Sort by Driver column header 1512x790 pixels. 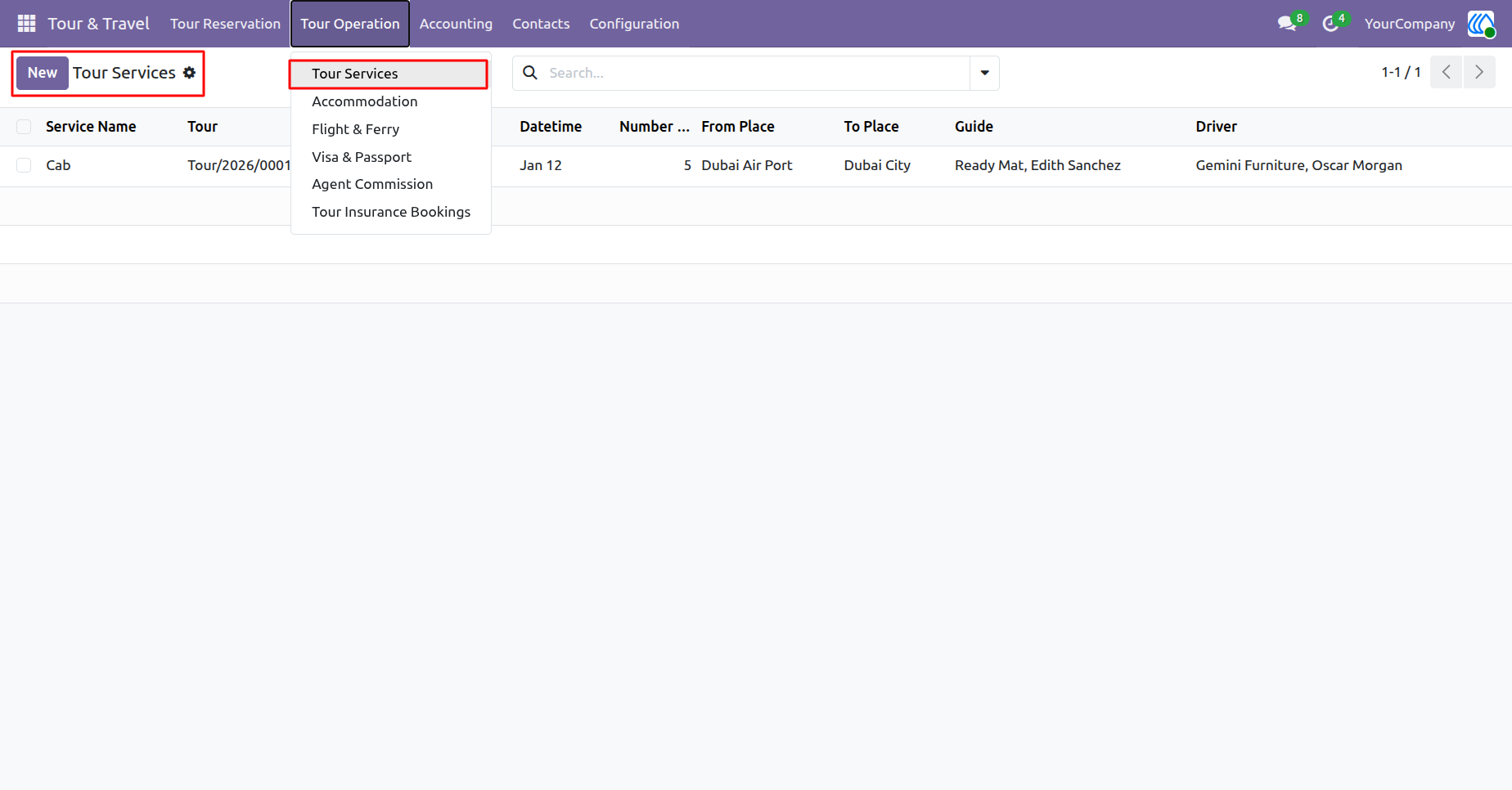tap(1216, 127)
